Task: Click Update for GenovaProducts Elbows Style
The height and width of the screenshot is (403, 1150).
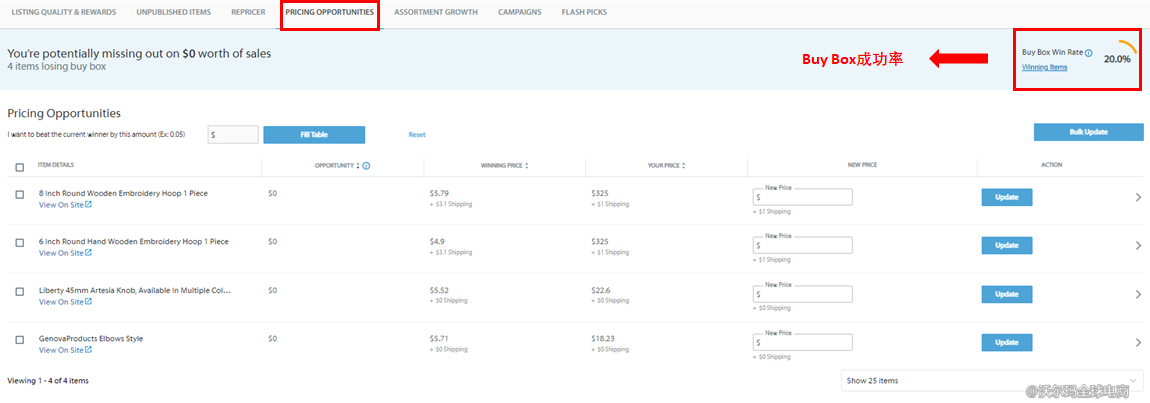Action: (x=1007, y=343)
